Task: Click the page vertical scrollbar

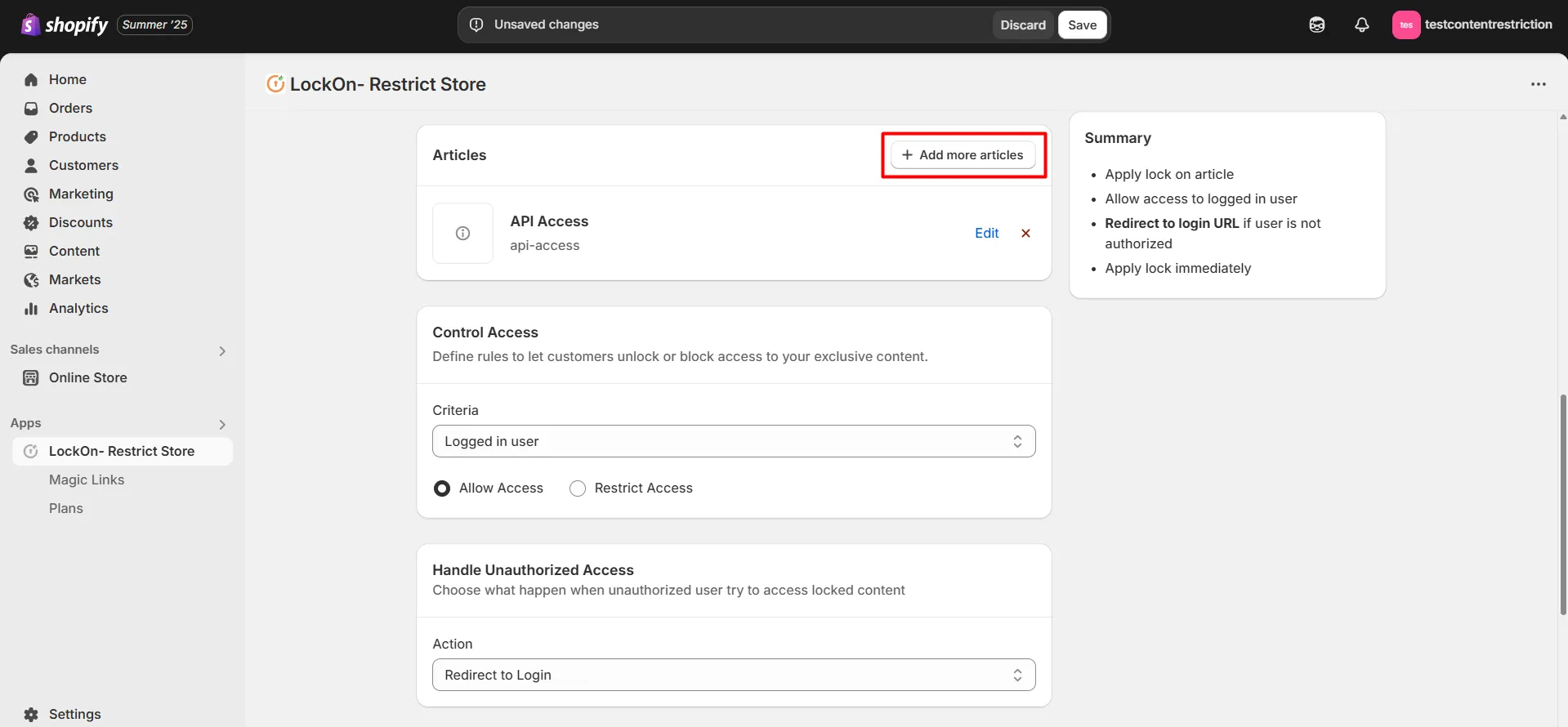Action: point(1563,504)
